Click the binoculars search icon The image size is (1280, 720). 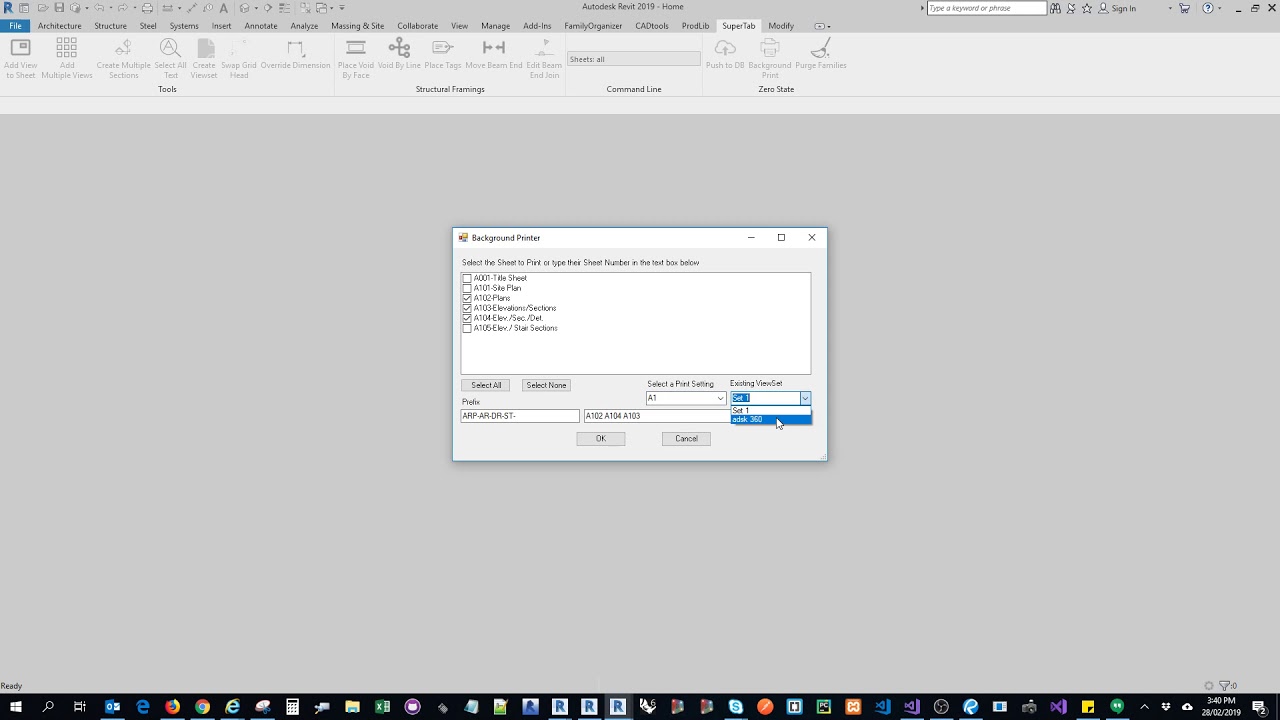click(1055, 8)
